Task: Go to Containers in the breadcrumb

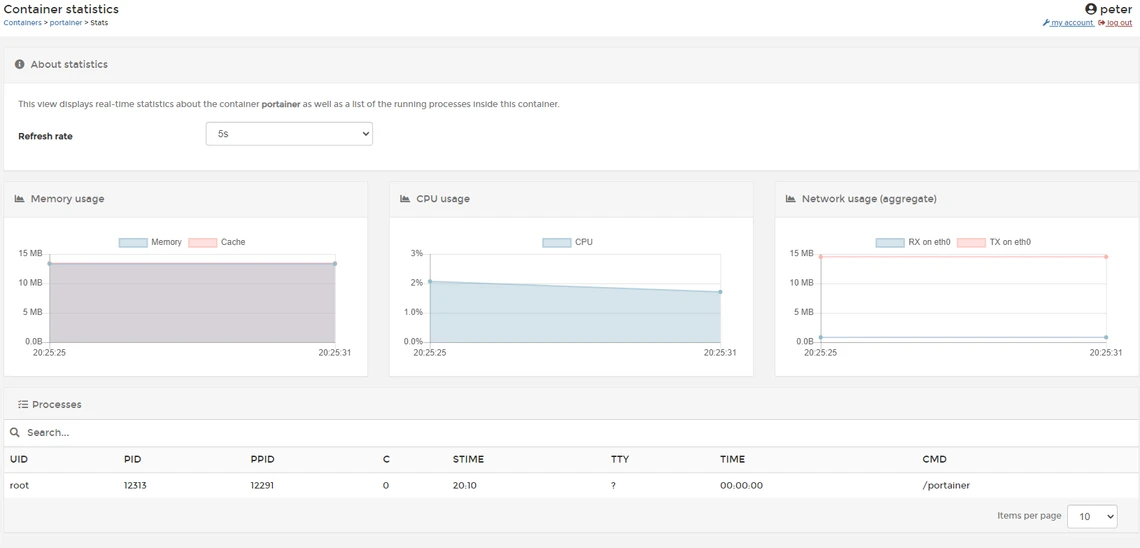Action: [23, 23]
